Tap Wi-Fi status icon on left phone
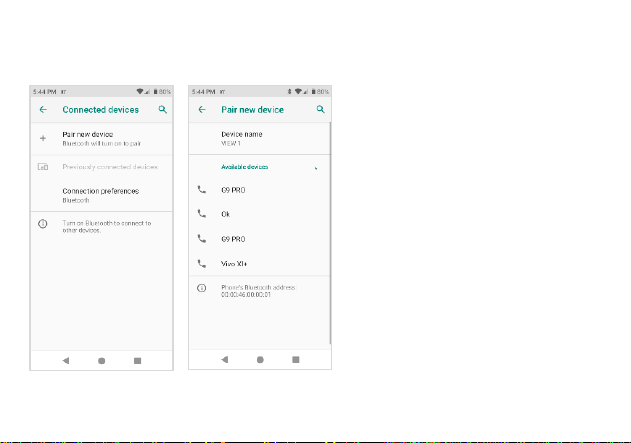 (140, 91)
